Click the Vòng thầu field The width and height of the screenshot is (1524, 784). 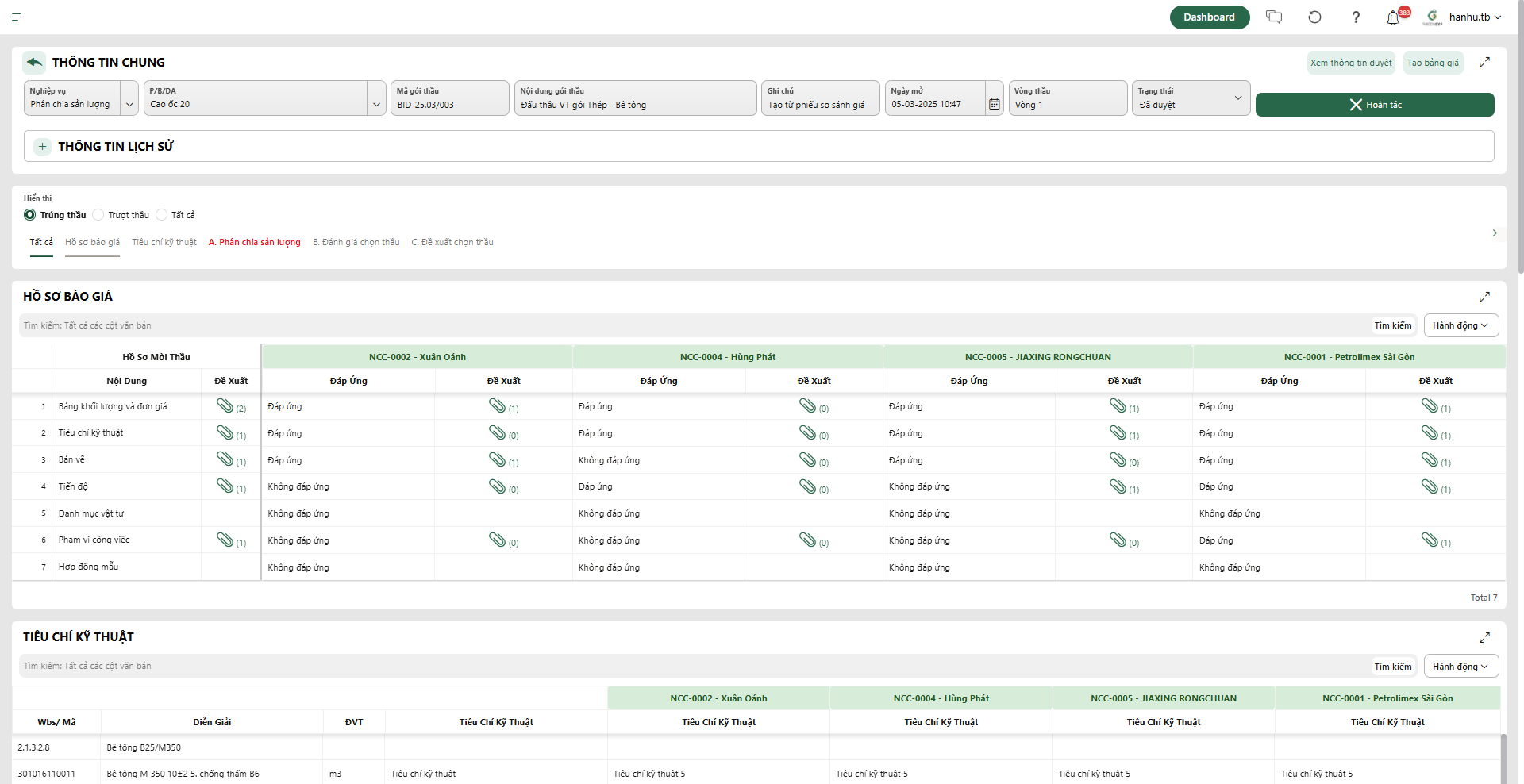(x=1068, y=98)
